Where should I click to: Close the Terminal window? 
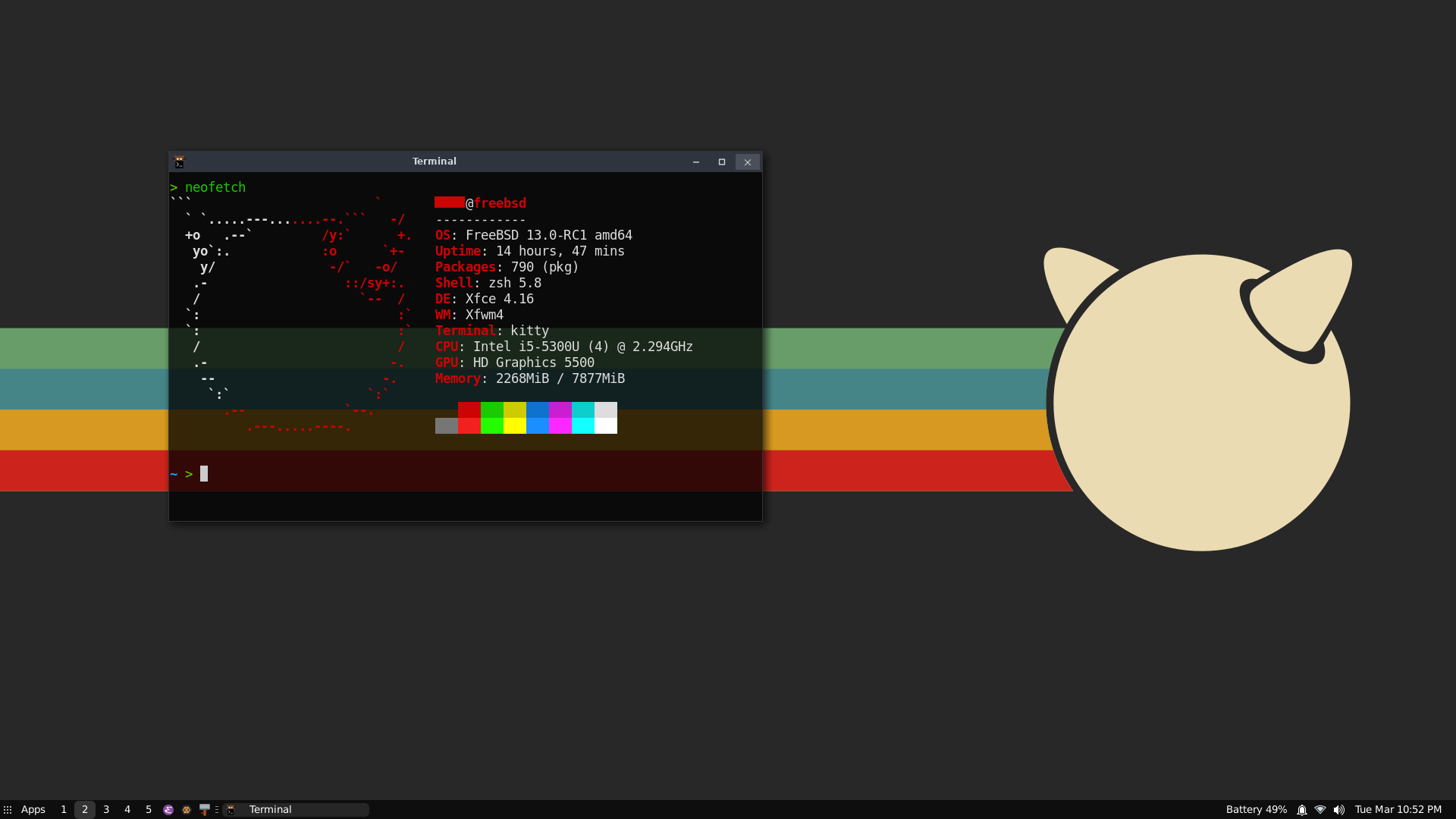[748, 162]
